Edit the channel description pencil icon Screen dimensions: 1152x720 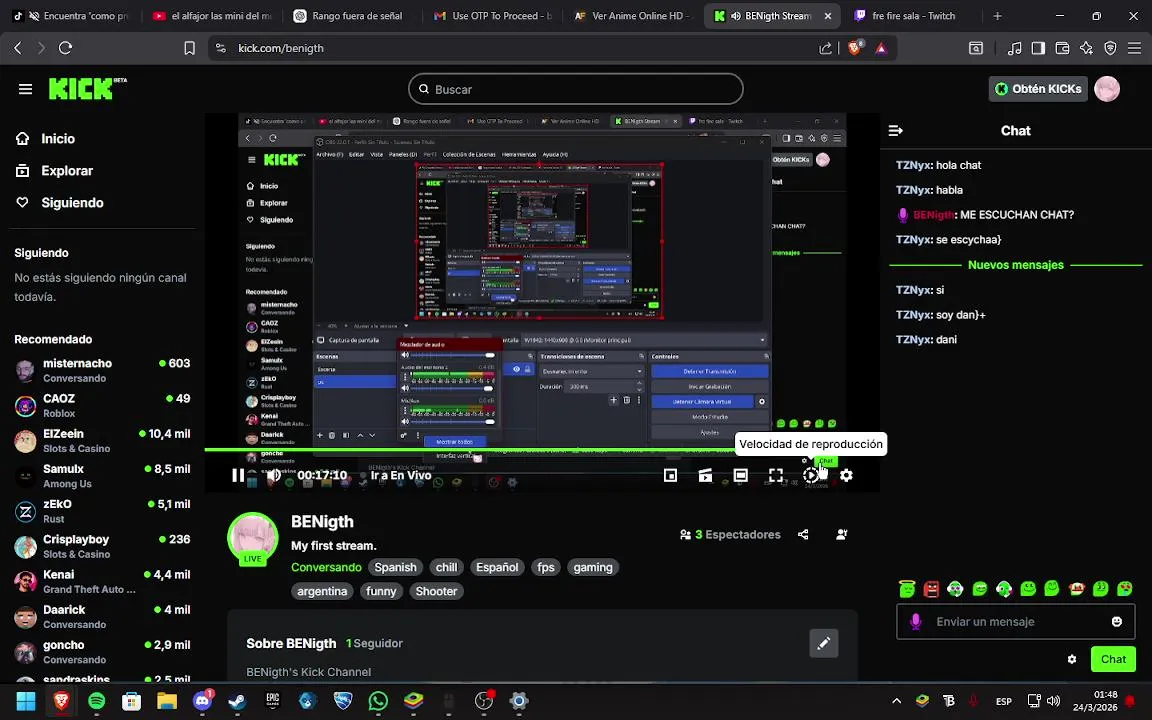pyautogui.click(x=824, y=644)
